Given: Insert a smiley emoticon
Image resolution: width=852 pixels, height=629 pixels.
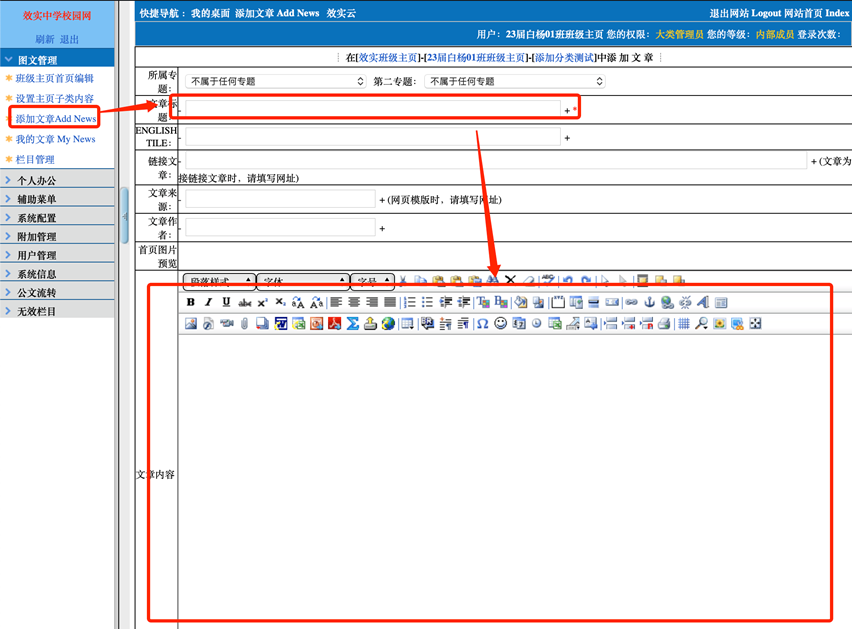Looking at the screenshot, I should 501,324.
